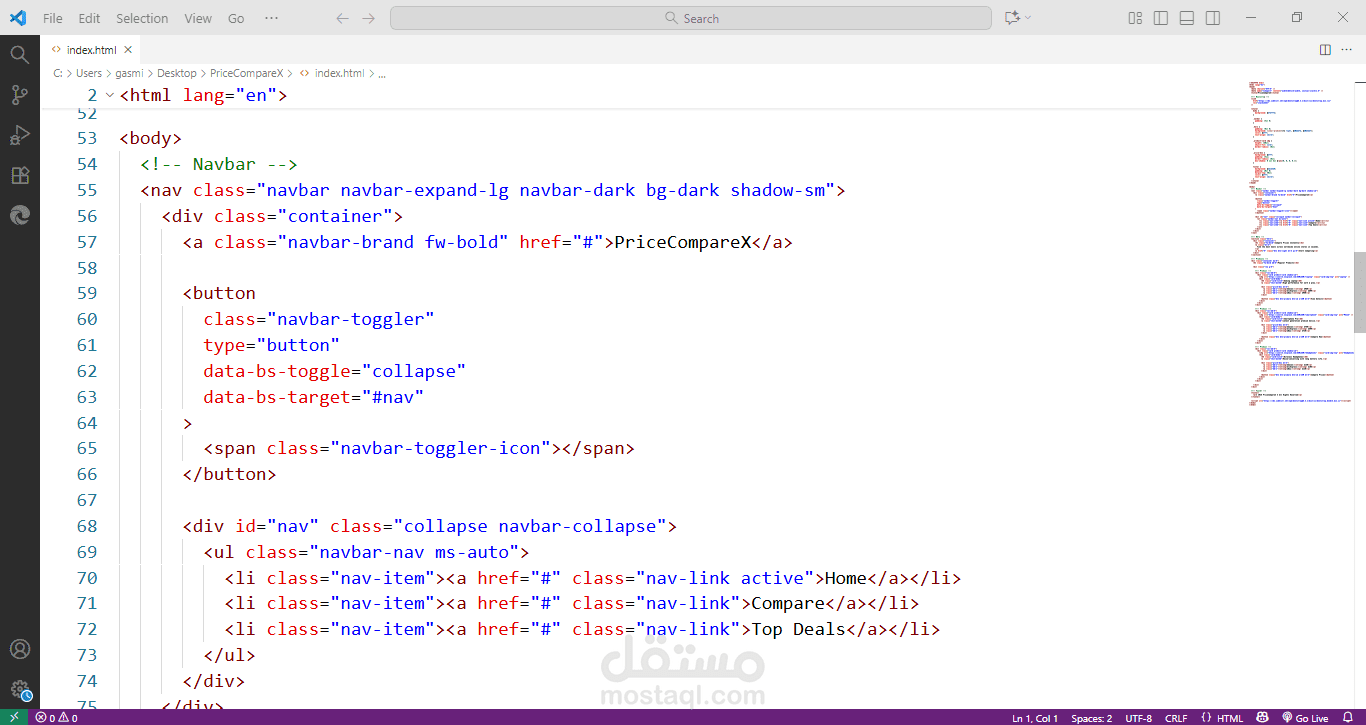Viewport: 1366px width, 725px height.
Task: Click "container" on line 56
Action: click(335, 216)
